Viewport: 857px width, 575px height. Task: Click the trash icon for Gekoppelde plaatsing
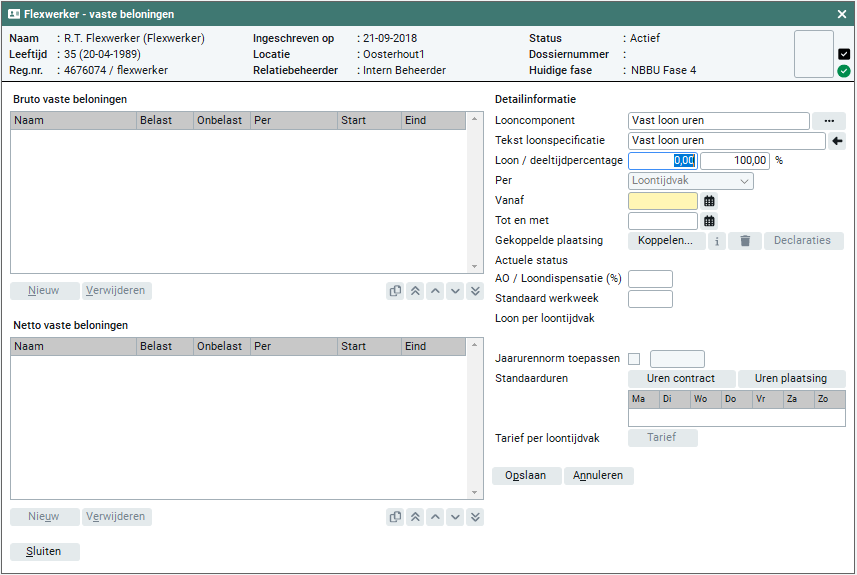point(744,241)
